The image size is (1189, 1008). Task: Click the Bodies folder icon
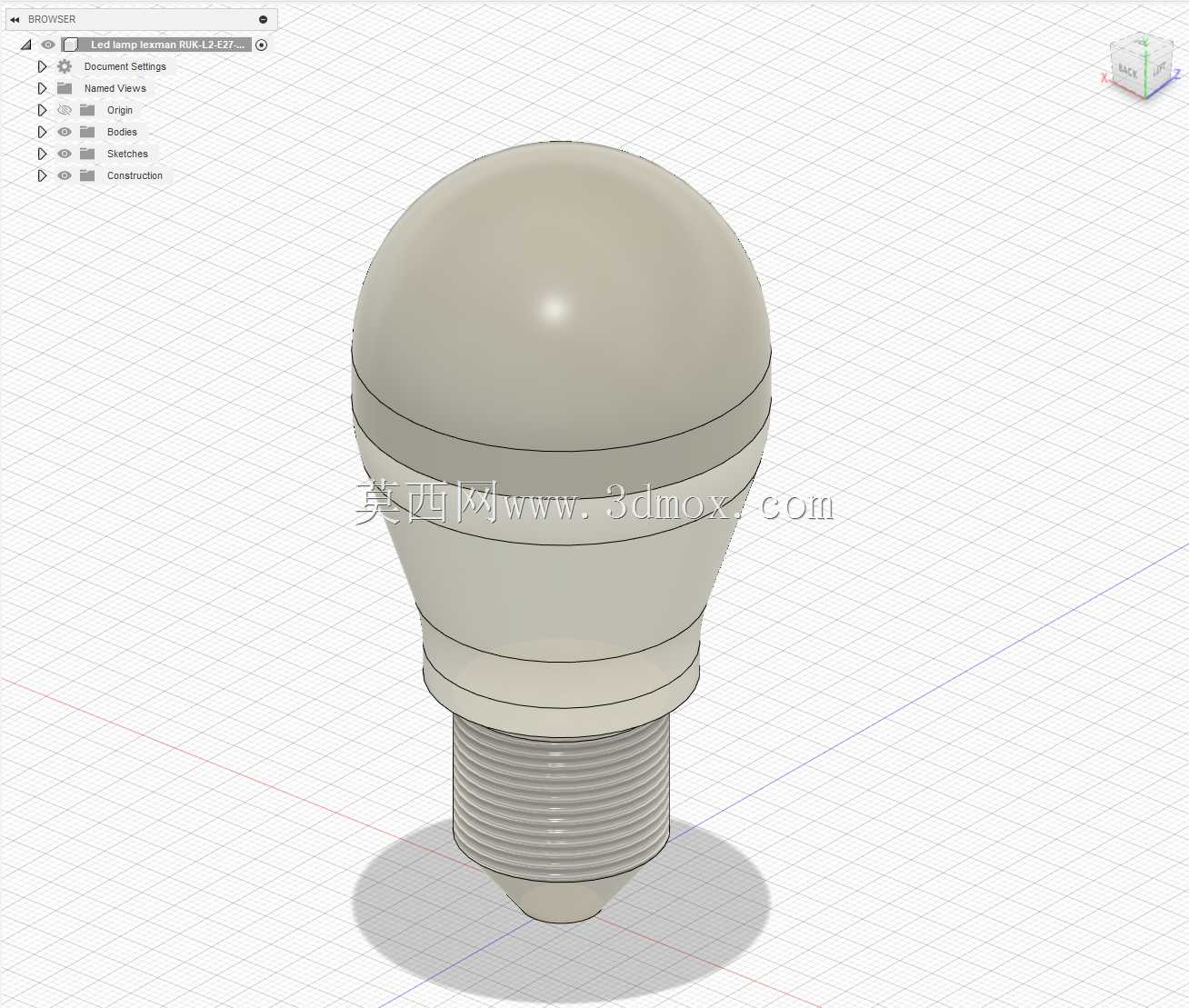point(87,132)
